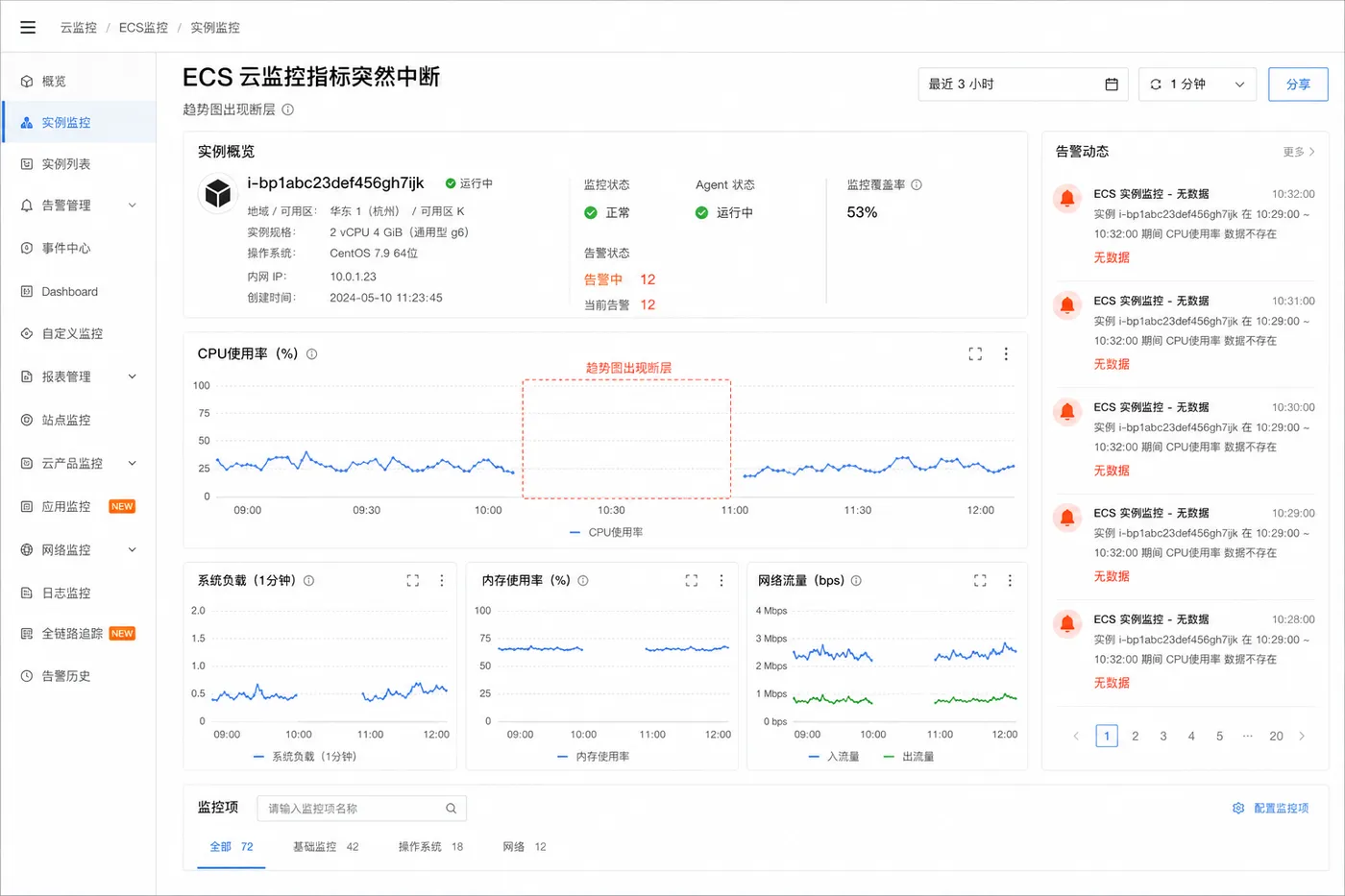1345x896 pixels.
Task: Click the search icon in 监控项 box
Action: point(451,809)
